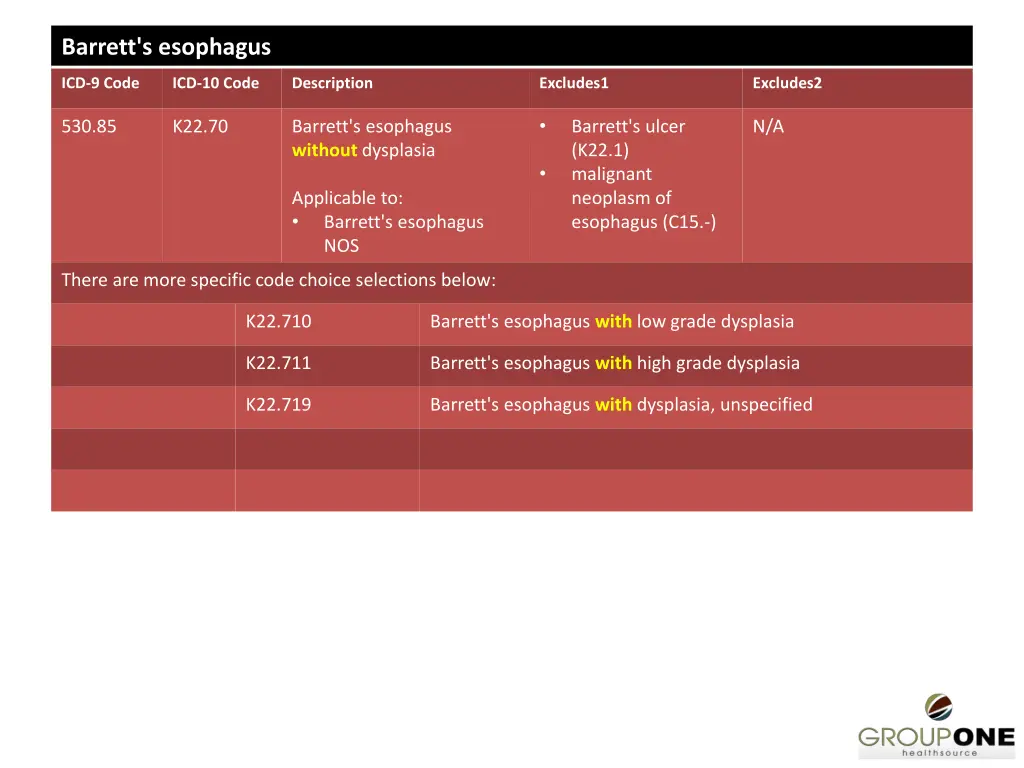1024x768 pixels.
Task: Click the Excludes2 column header
Action: (787, 83)
